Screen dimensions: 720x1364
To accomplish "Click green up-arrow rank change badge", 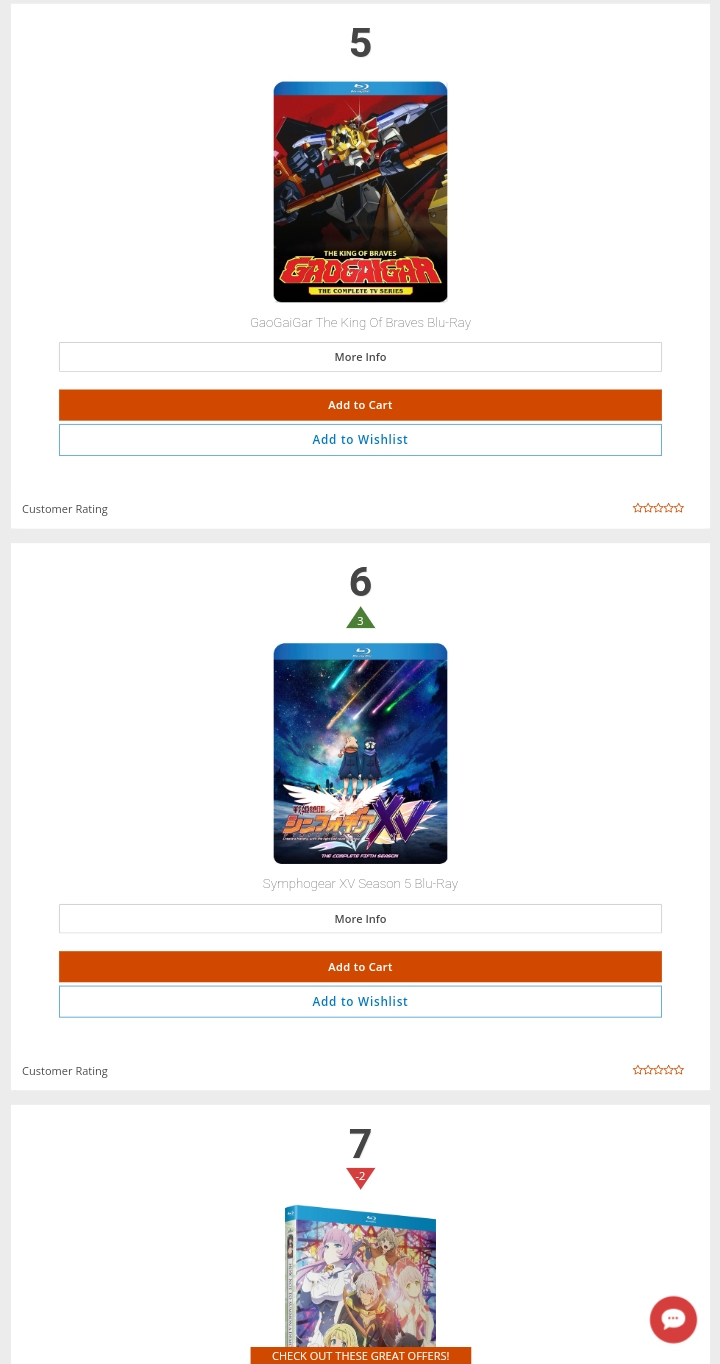I will tap(360, 618).
